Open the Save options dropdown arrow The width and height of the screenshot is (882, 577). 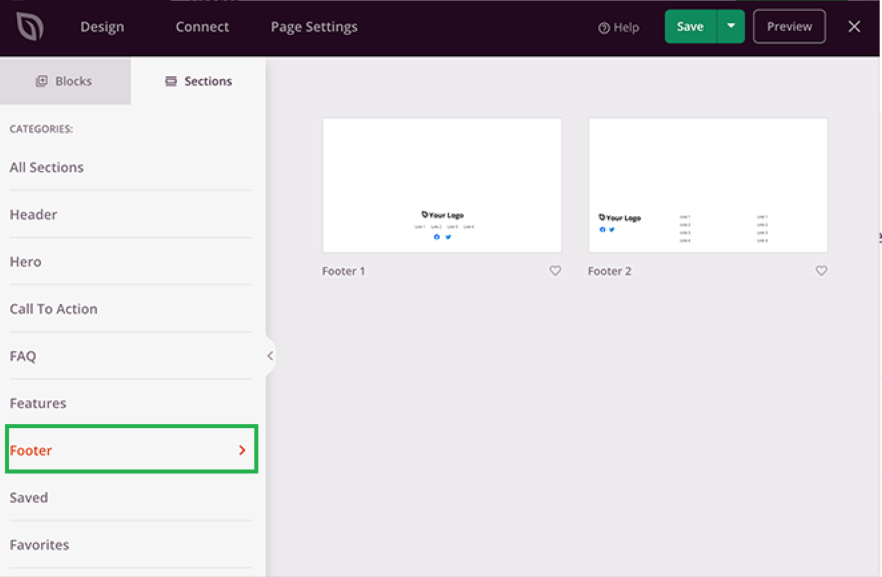point(731,27)
